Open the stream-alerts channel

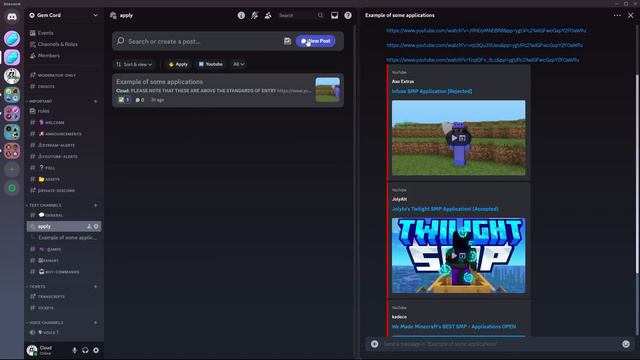64,145
